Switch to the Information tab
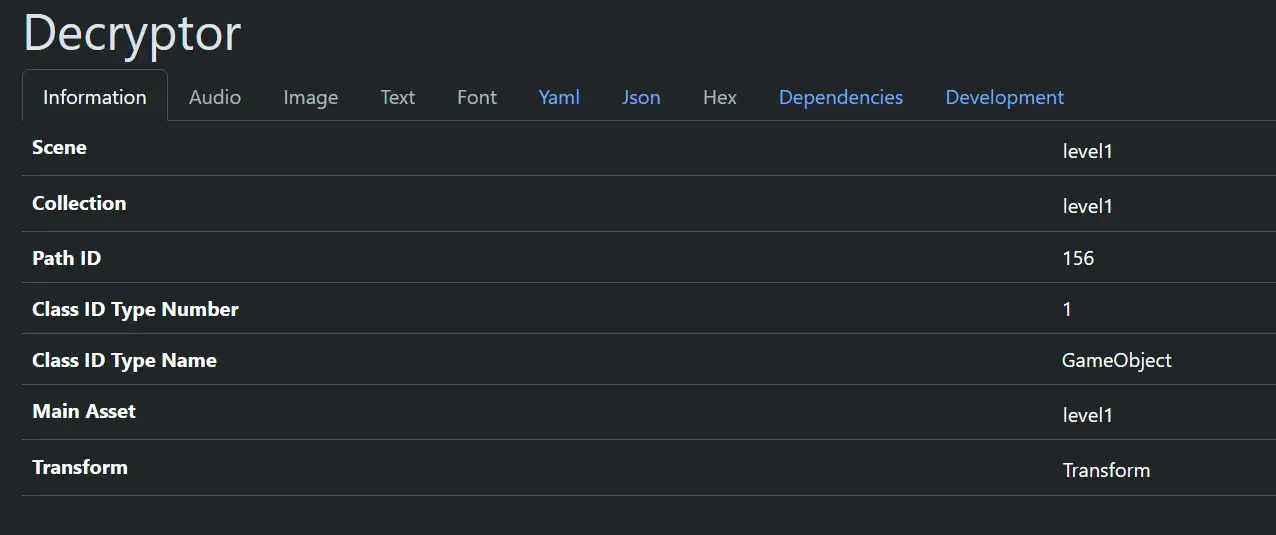The width and height of the screenshot is (1276, 535). [x=95, y=97]
